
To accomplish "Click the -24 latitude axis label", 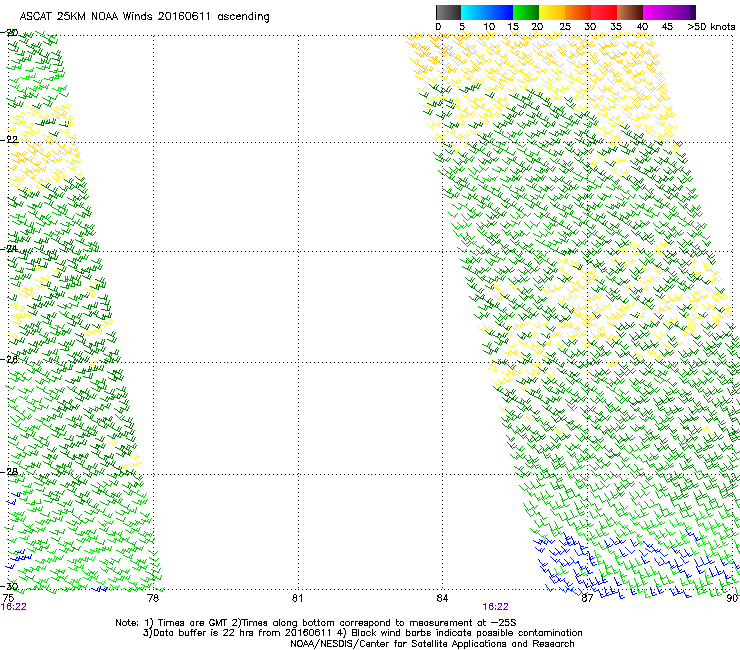I will pyautogui.click(x=9, y=249).
